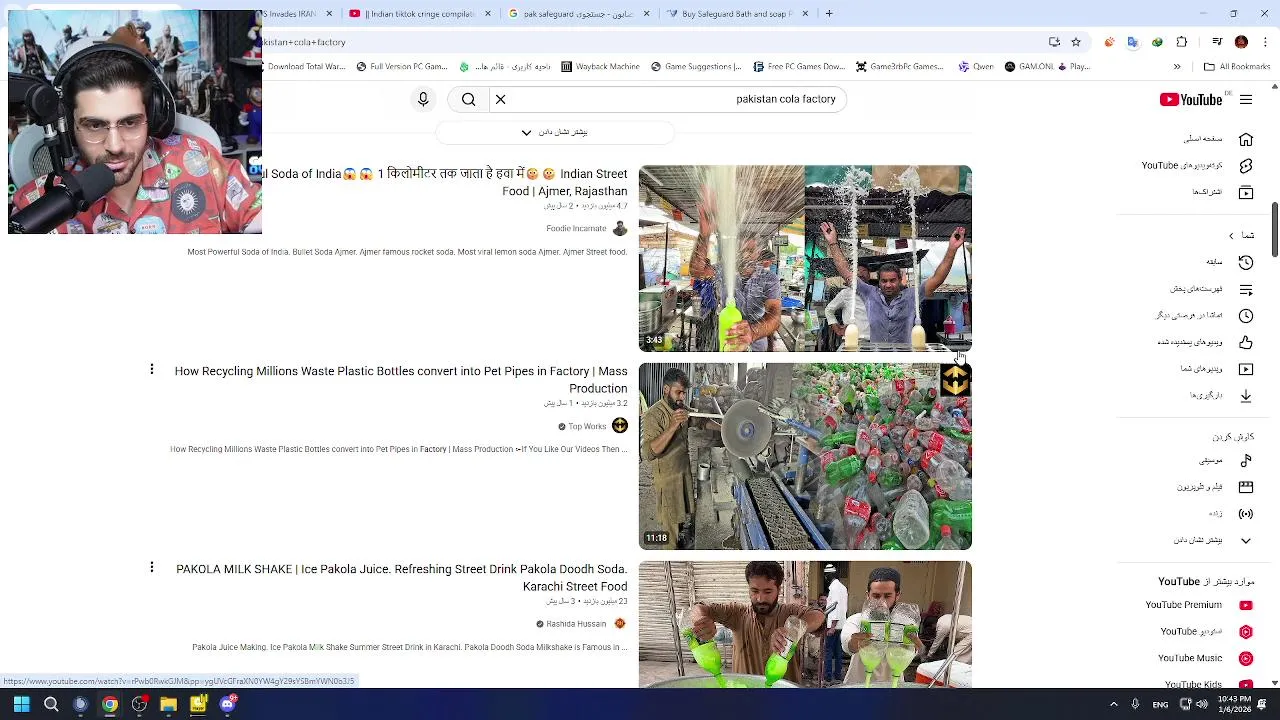Open YouTube Shorts in sidebar
The width and height of the screenshot is (1280, 720).
[x=1200, y=166]
